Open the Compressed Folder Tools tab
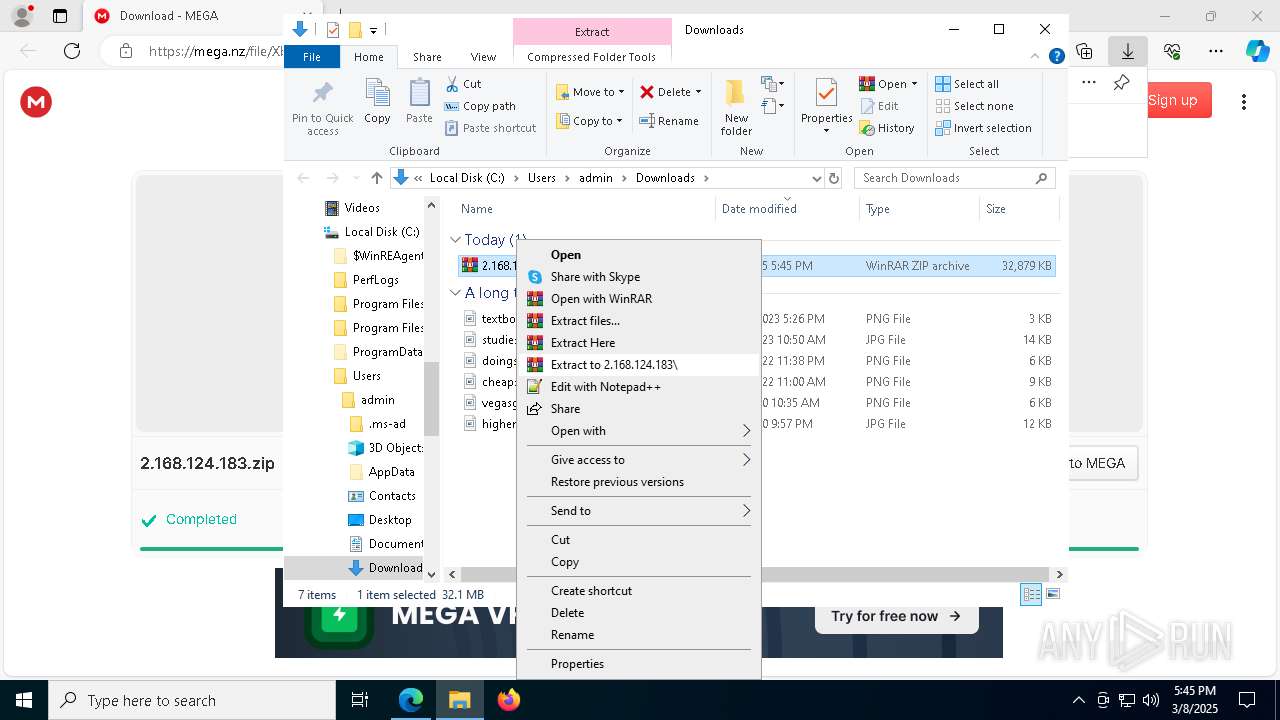Viewport: 1280px width, 720px height. tap(591, 57)
